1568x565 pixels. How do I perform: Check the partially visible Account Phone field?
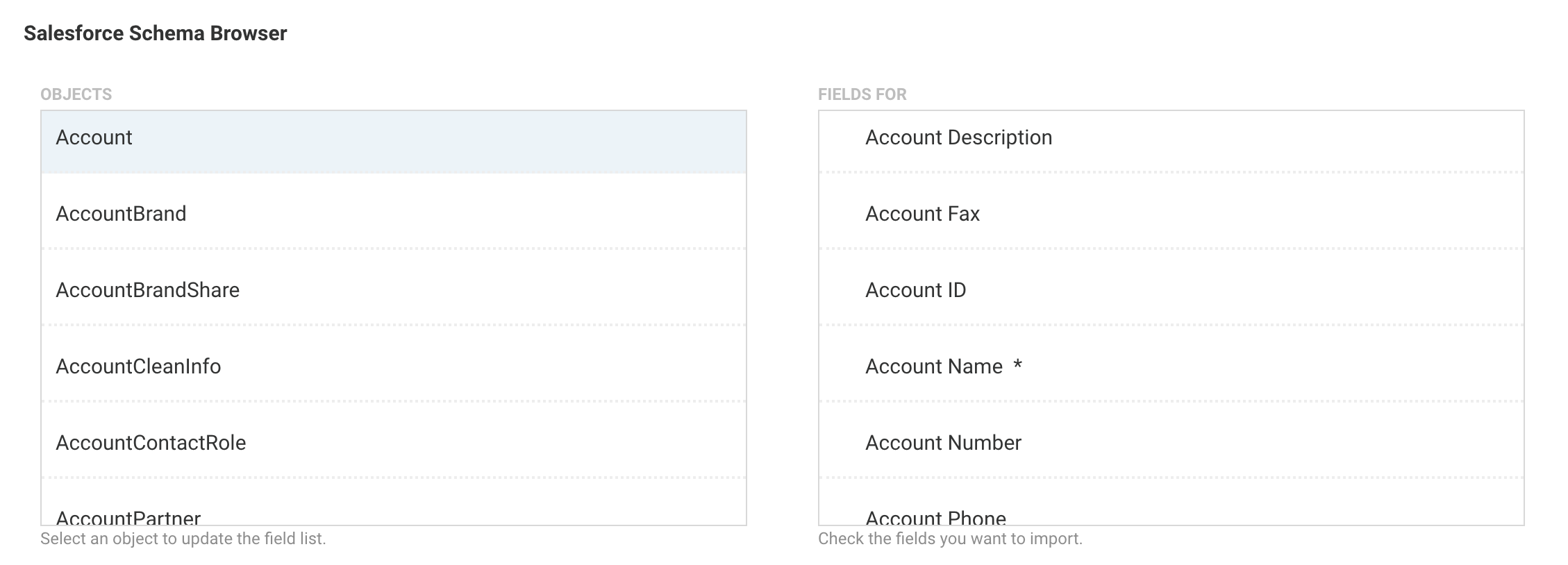(x=935, y=517)
